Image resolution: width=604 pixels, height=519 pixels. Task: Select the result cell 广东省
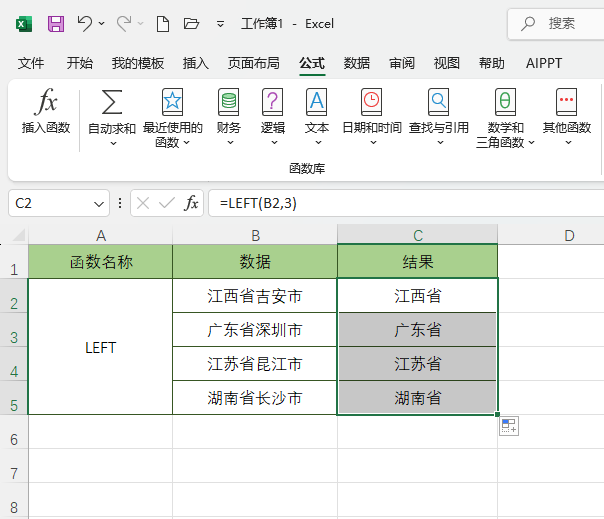pos(418,329)
